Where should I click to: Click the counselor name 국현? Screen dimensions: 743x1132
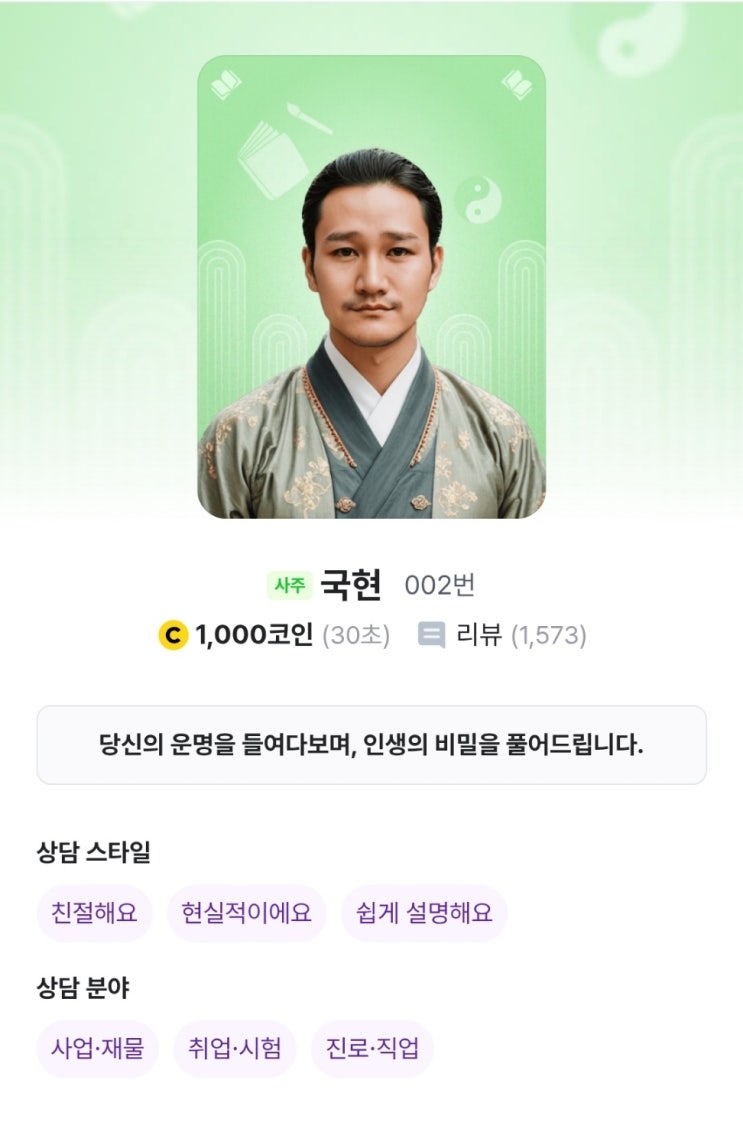(350, 585)
